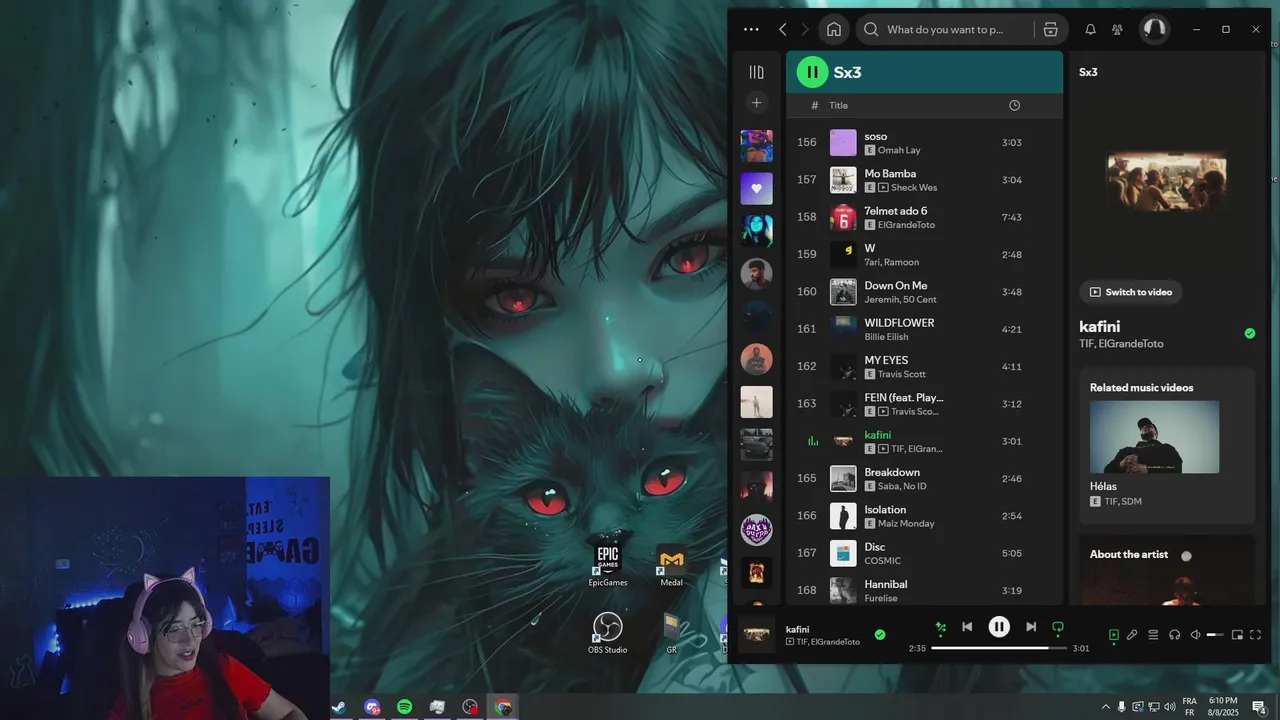Open the What's New notifications bell
The image size is (1280, 720).
coord(1091,30)
